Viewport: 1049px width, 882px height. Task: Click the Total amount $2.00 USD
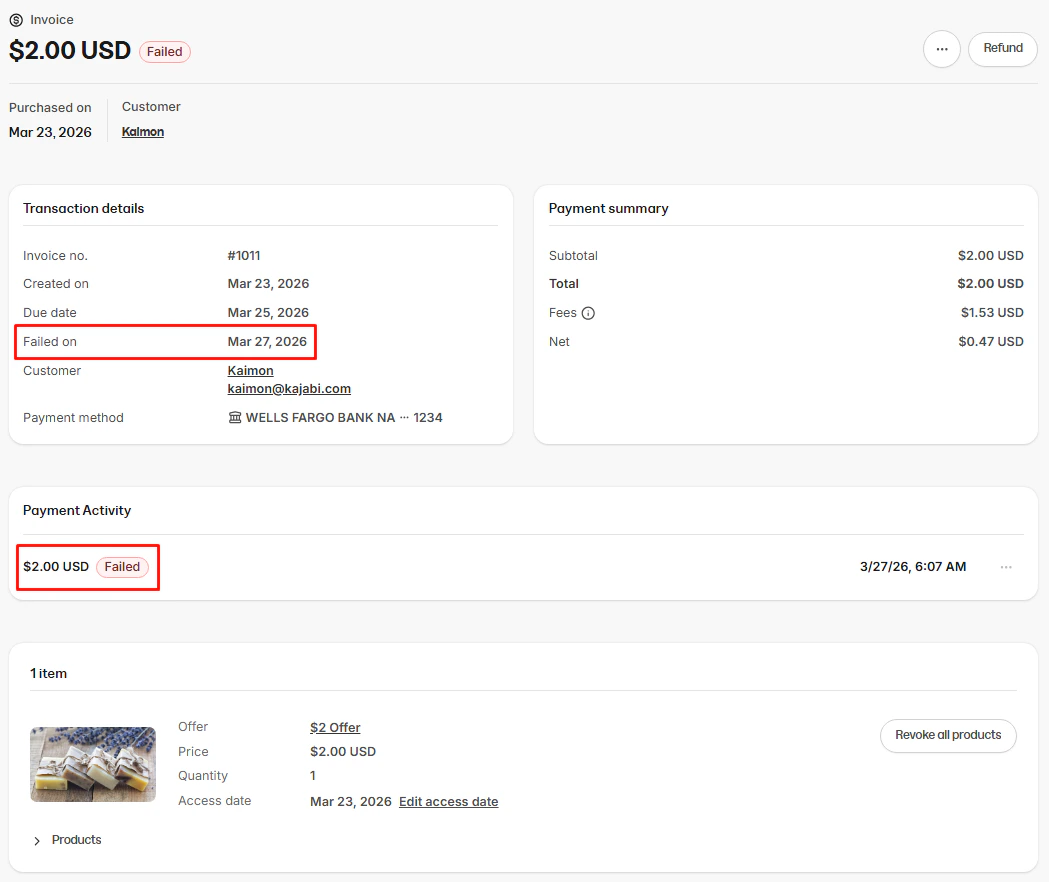point(990,284)
